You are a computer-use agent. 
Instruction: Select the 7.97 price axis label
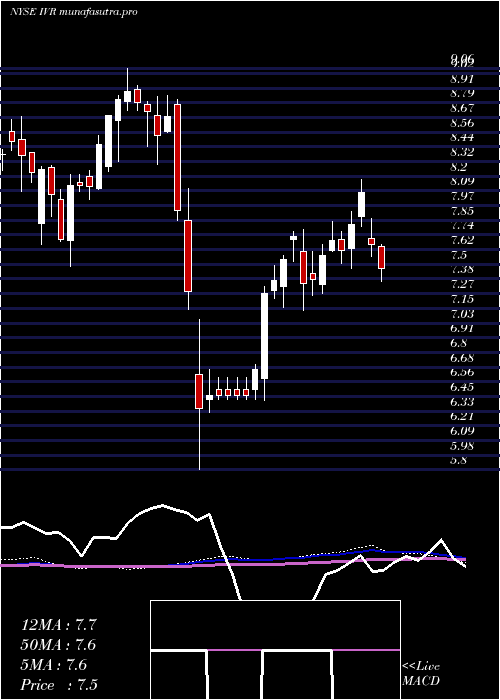[462, 196]
